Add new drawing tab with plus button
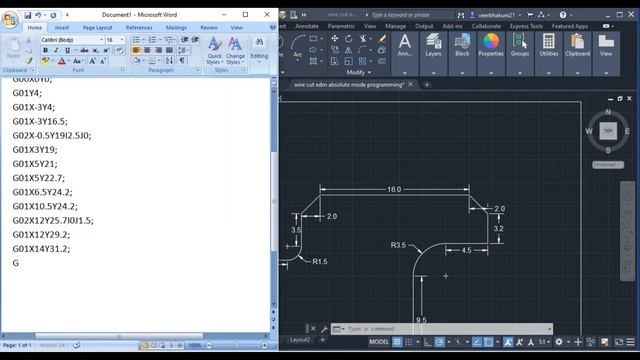Viewport: 640px width, 360px height. click(427, 84)
